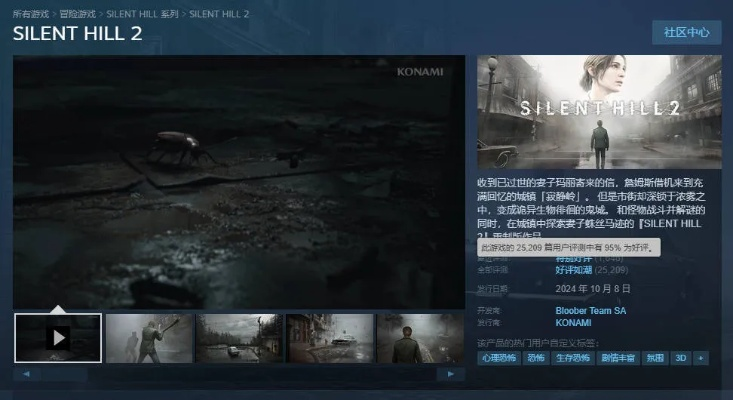
Task: Select the 恐怖 tag
Action: tap(536, 358)
